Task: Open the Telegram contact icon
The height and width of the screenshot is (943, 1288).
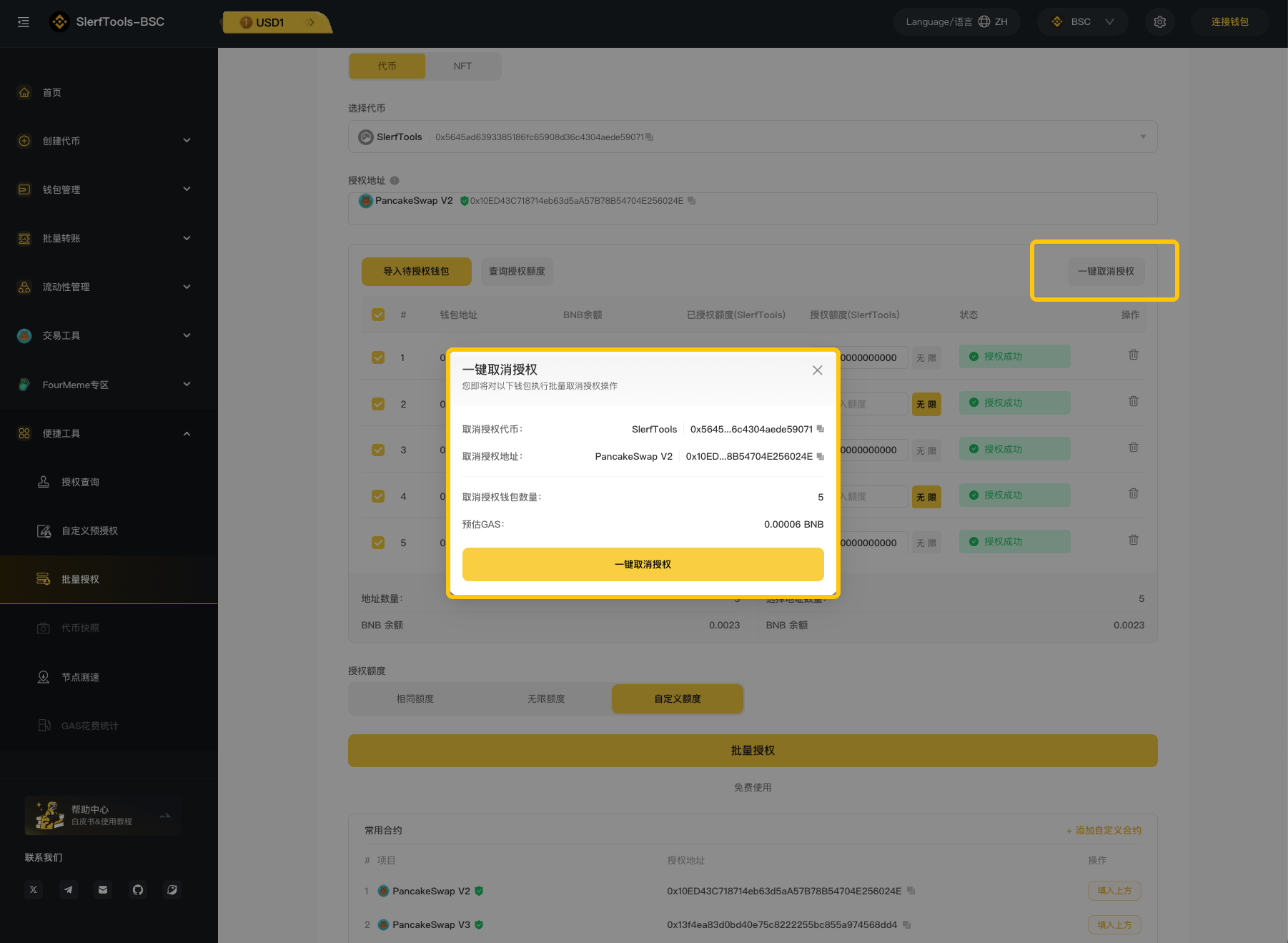Action: [x=69, y=889]
